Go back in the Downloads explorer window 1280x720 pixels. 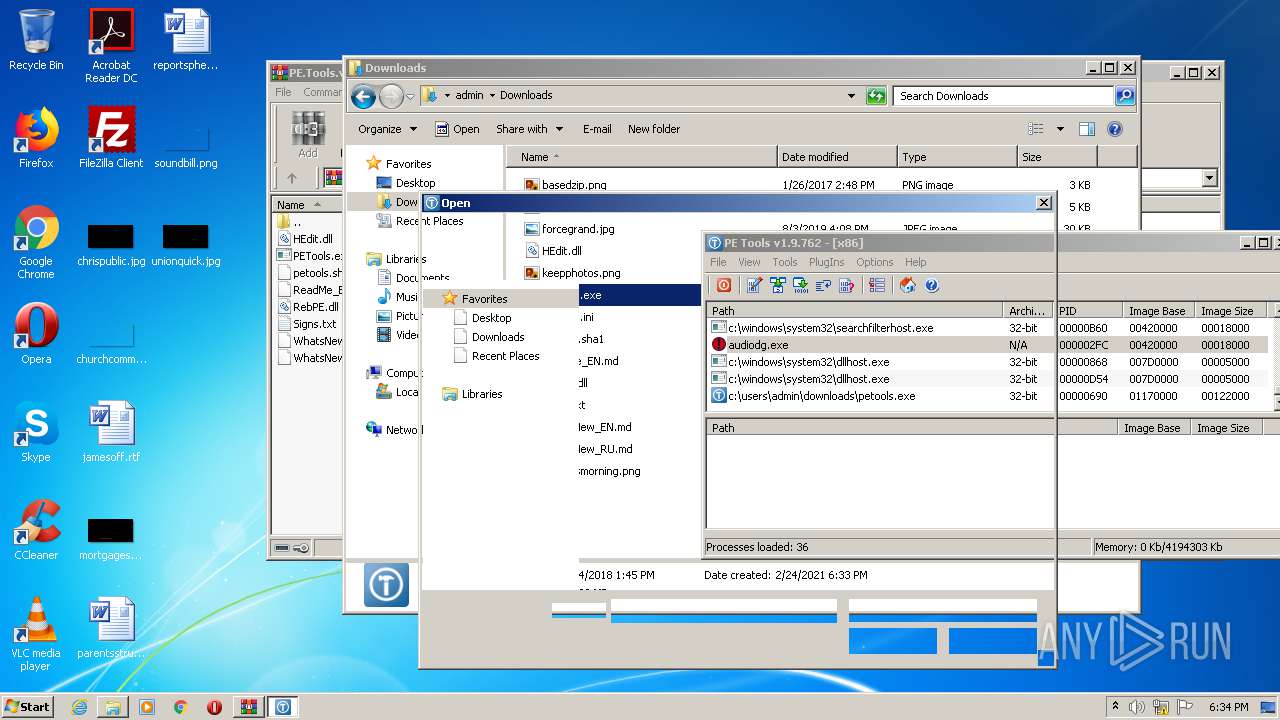click(x=364, y=96)
